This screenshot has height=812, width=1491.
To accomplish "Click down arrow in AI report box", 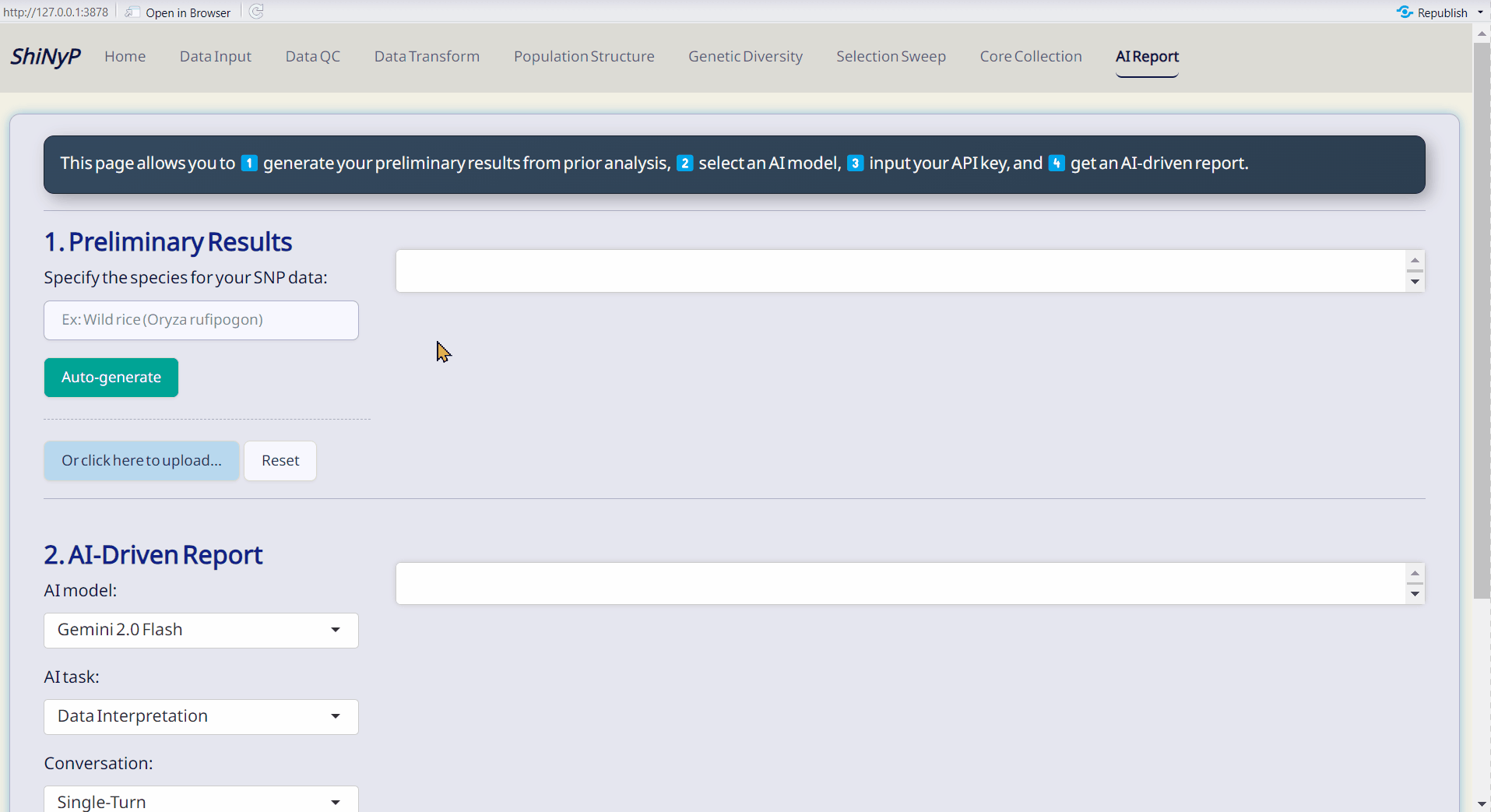I will click(x=1415, y=594).
